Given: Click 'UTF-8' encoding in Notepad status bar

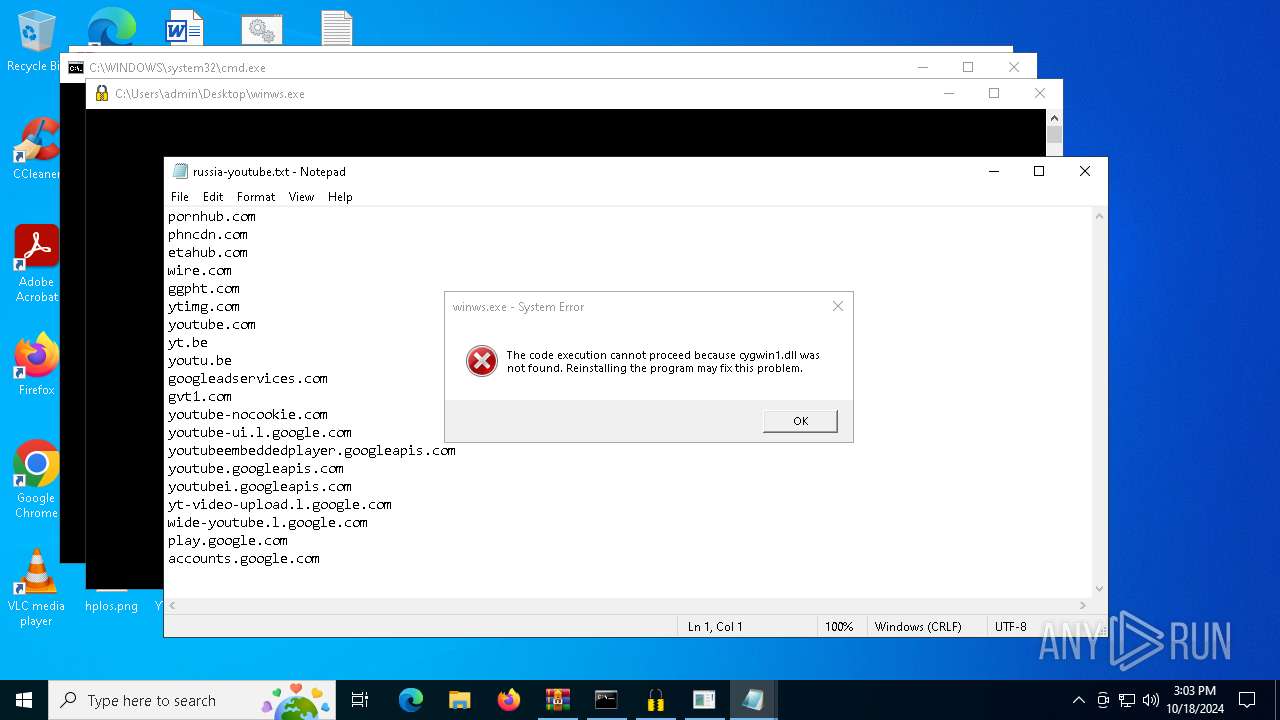Looking at the screenshot, I should click(1010, 627).
